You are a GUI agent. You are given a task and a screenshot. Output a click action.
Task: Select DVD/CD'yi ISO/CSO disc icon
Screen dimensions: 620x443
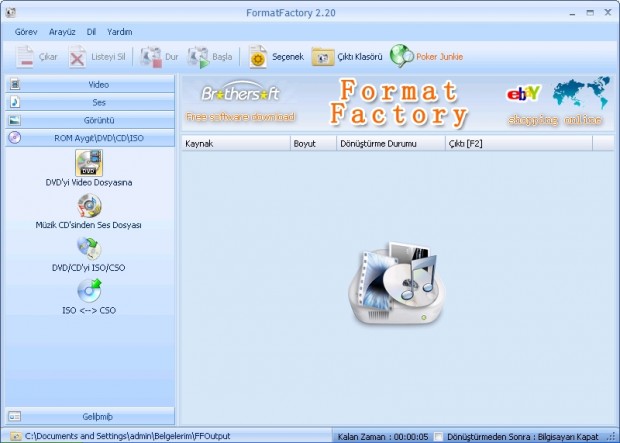click(89, 248)
